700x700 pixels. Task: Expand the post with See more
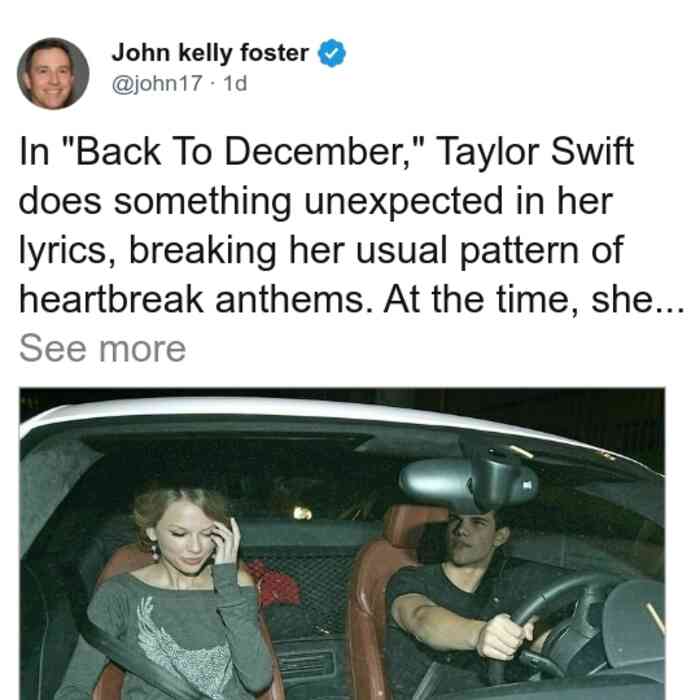point(102,349)
